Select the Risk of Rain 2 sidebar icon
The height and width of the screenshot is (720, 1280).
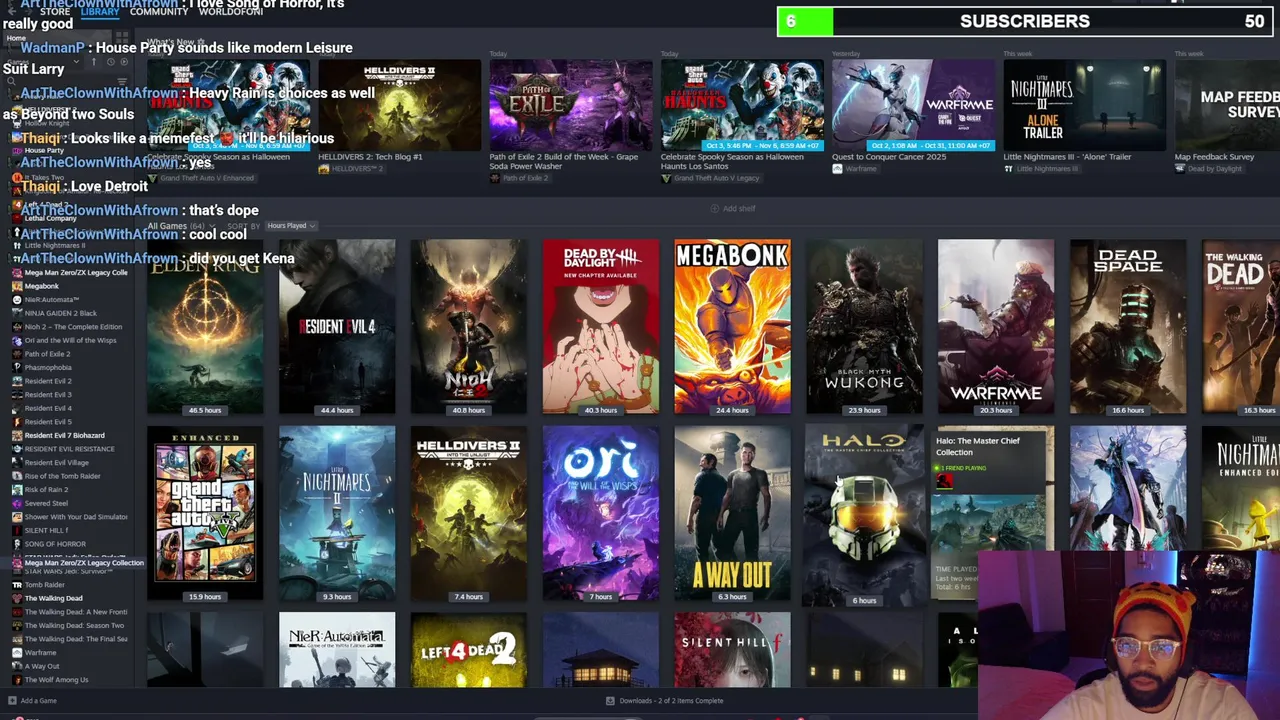click(x=17, y=490)
